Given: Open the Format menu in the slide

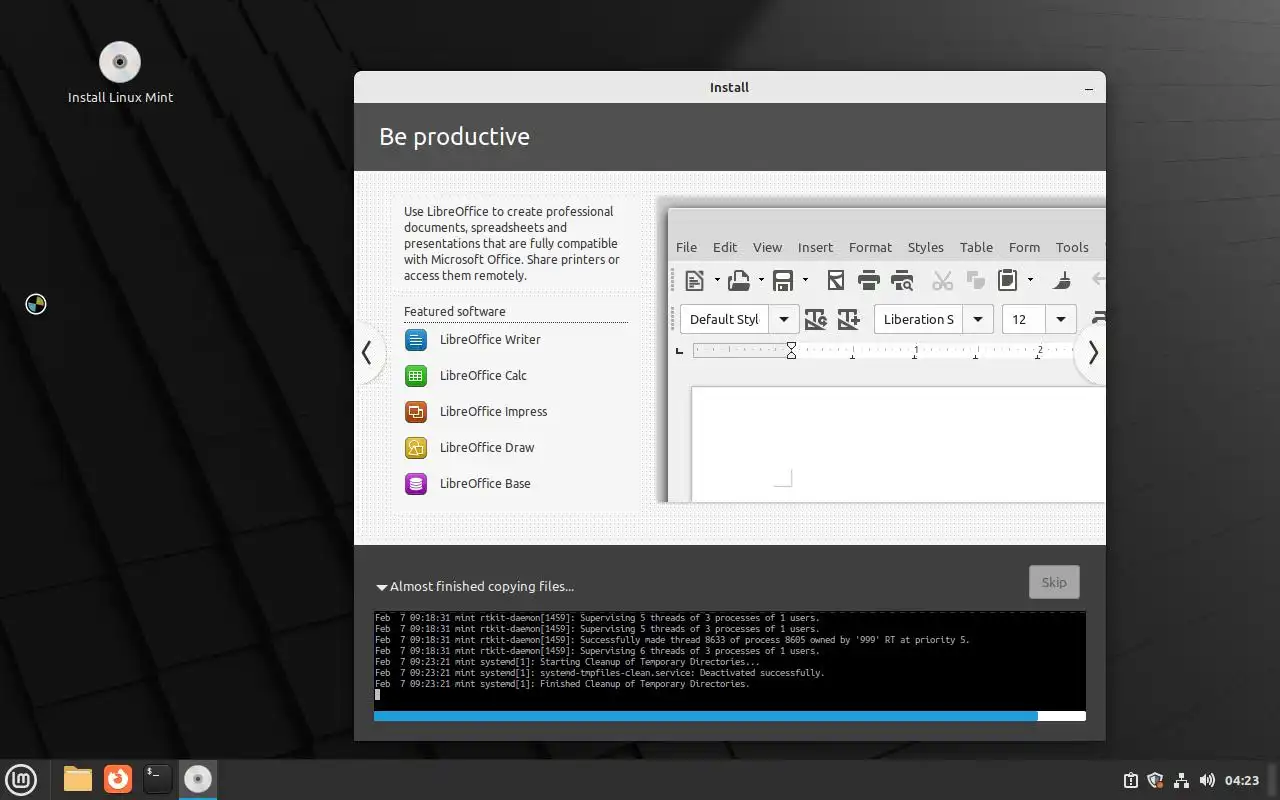Looking at the screenshot, I should click(870, 247).
